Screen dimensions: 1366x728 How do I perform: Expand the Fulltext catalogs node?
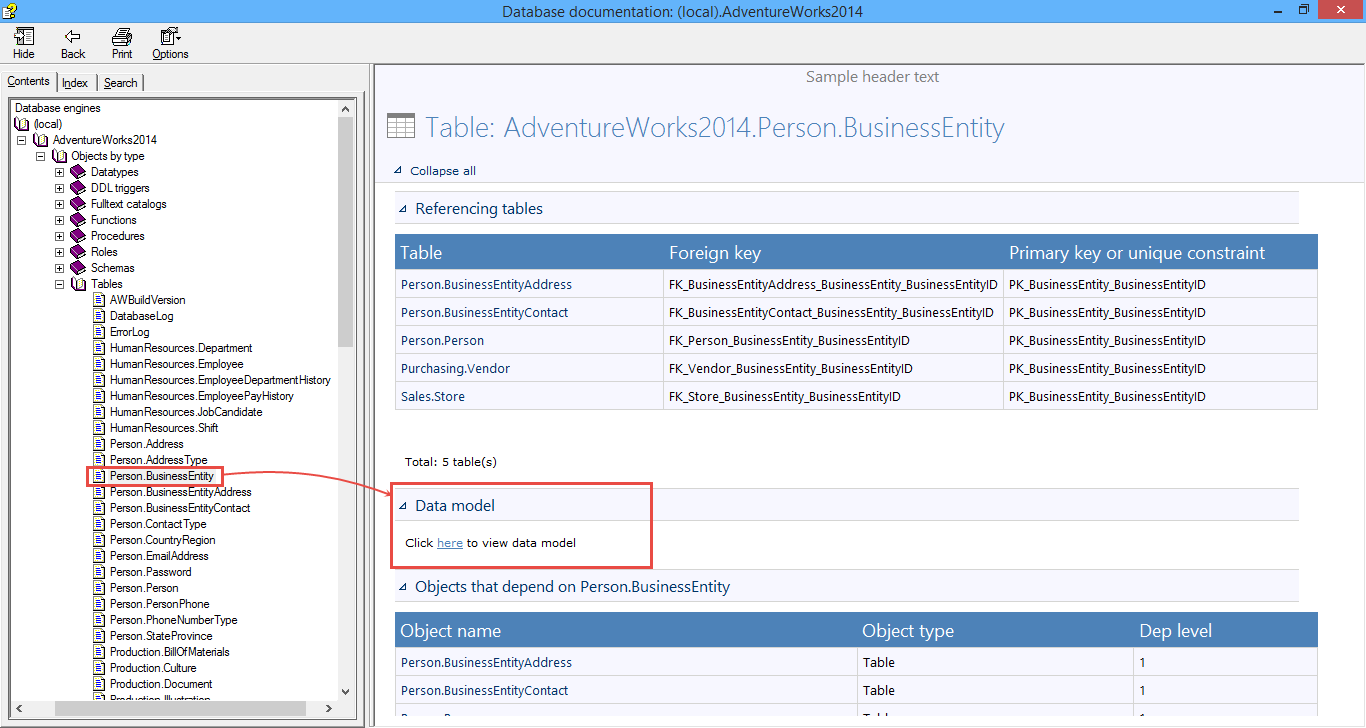[x=60, y=204]
